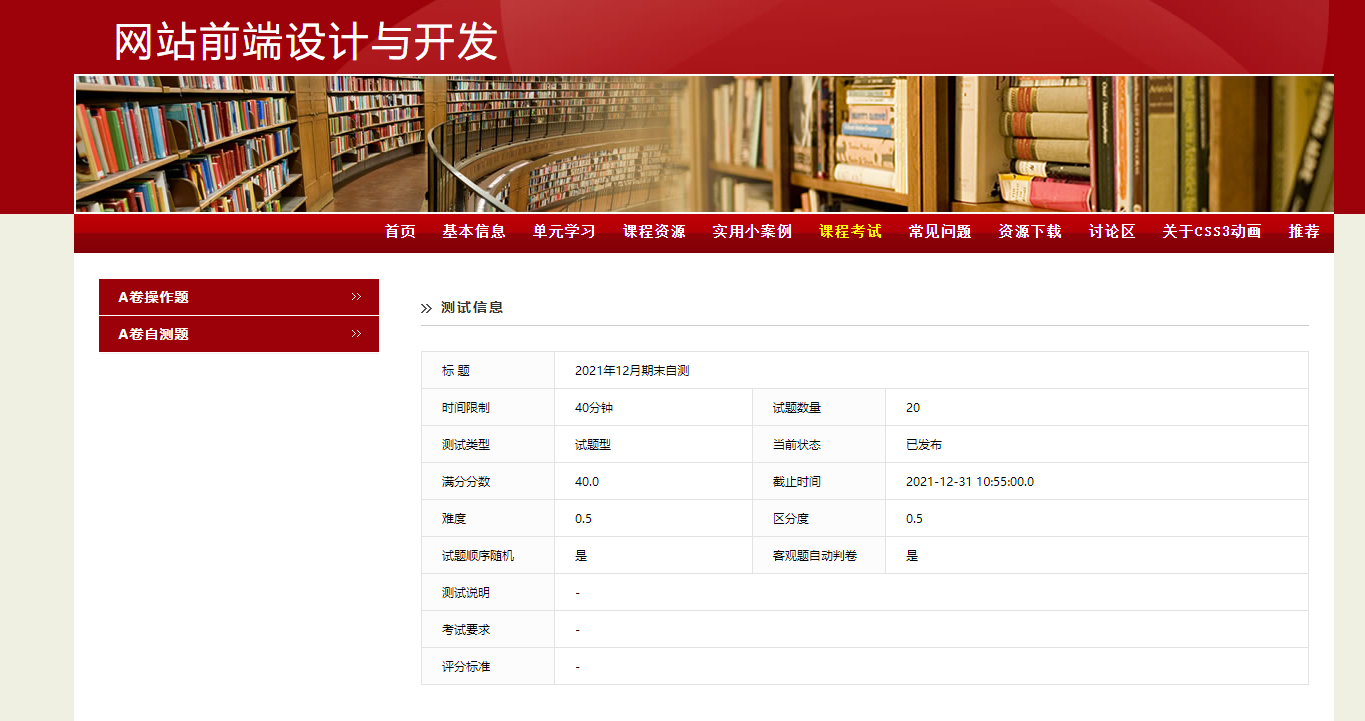Open the 基本信息 menu item
The height and width of the screenshot is (721, 1365).
474,232
